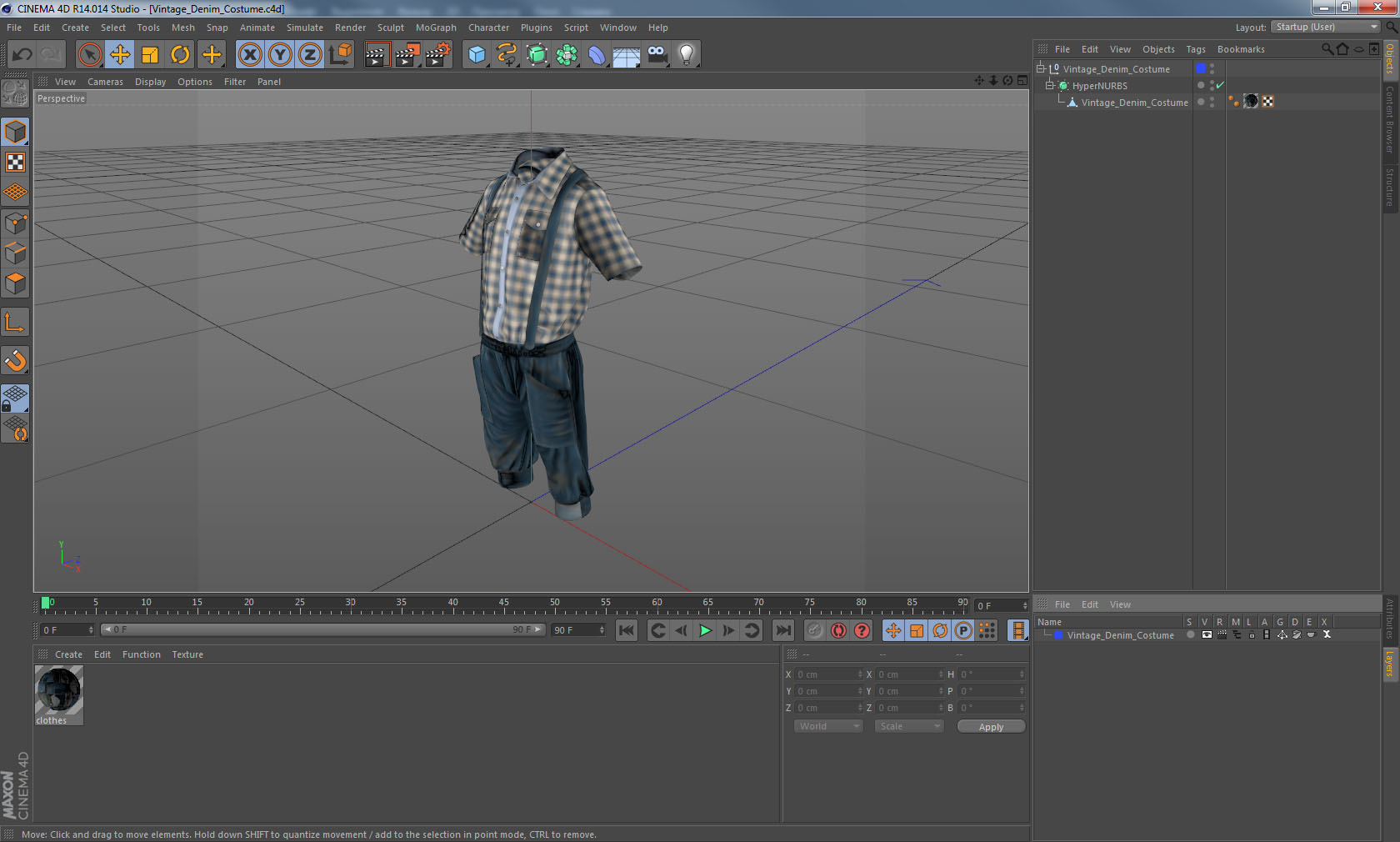Select the Move tool in toolbar

pos(120,55)
